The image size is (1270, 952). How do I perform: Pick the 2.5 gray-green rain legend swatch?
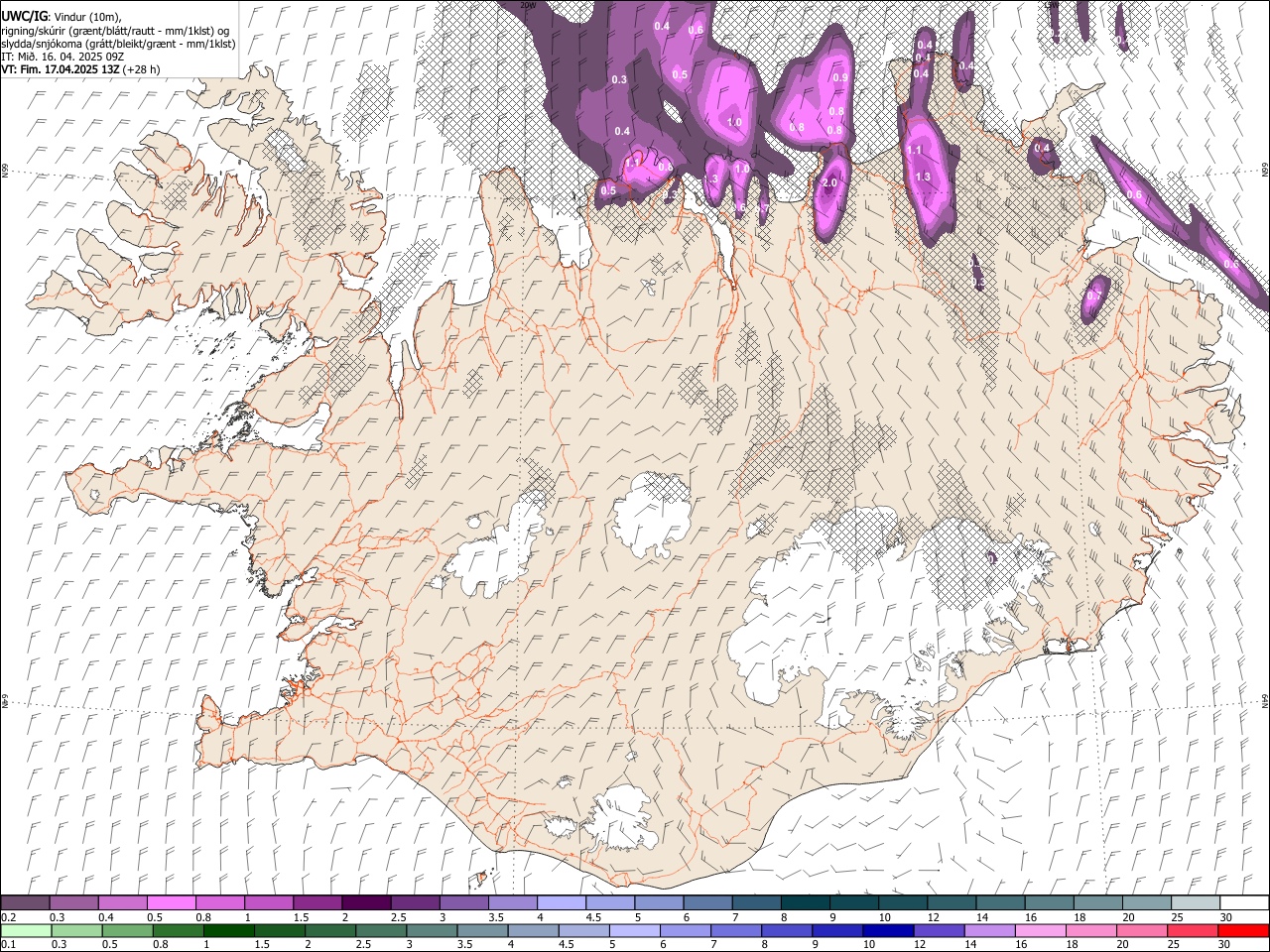pyautogui.click(x=381, y=930)
